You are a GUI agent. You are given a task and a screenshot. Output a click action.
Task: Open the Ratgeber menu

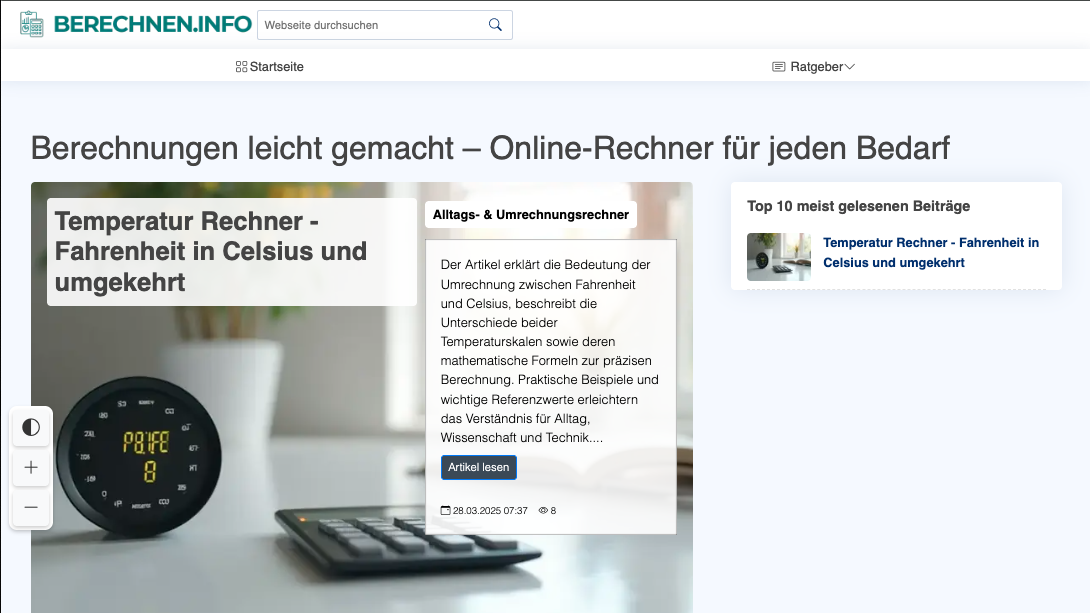pos(816,67)
